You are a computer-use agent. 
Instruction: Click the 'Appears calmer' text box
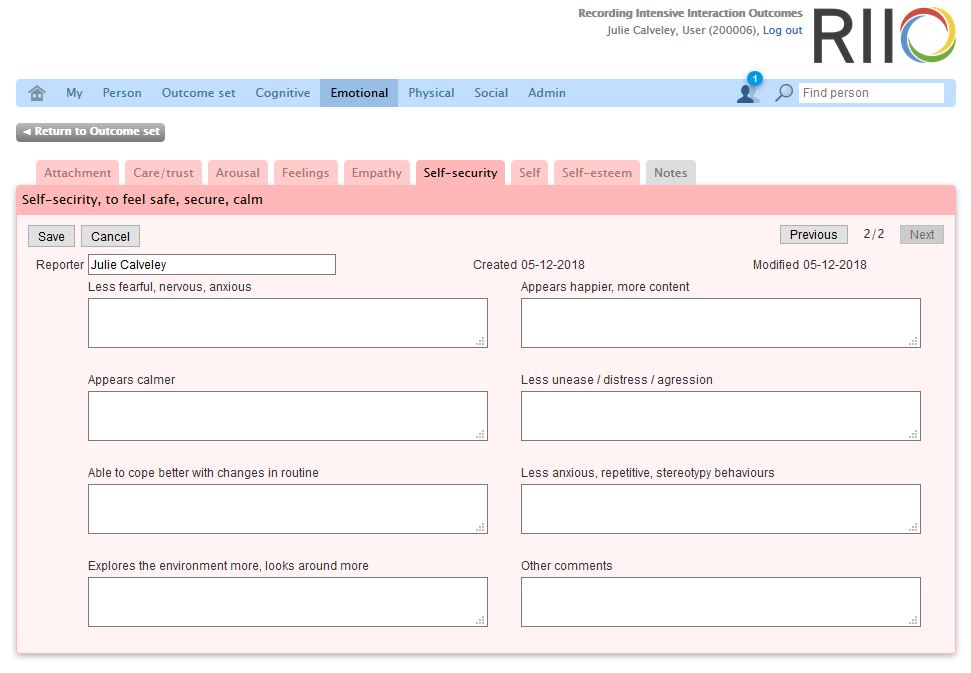288,416
